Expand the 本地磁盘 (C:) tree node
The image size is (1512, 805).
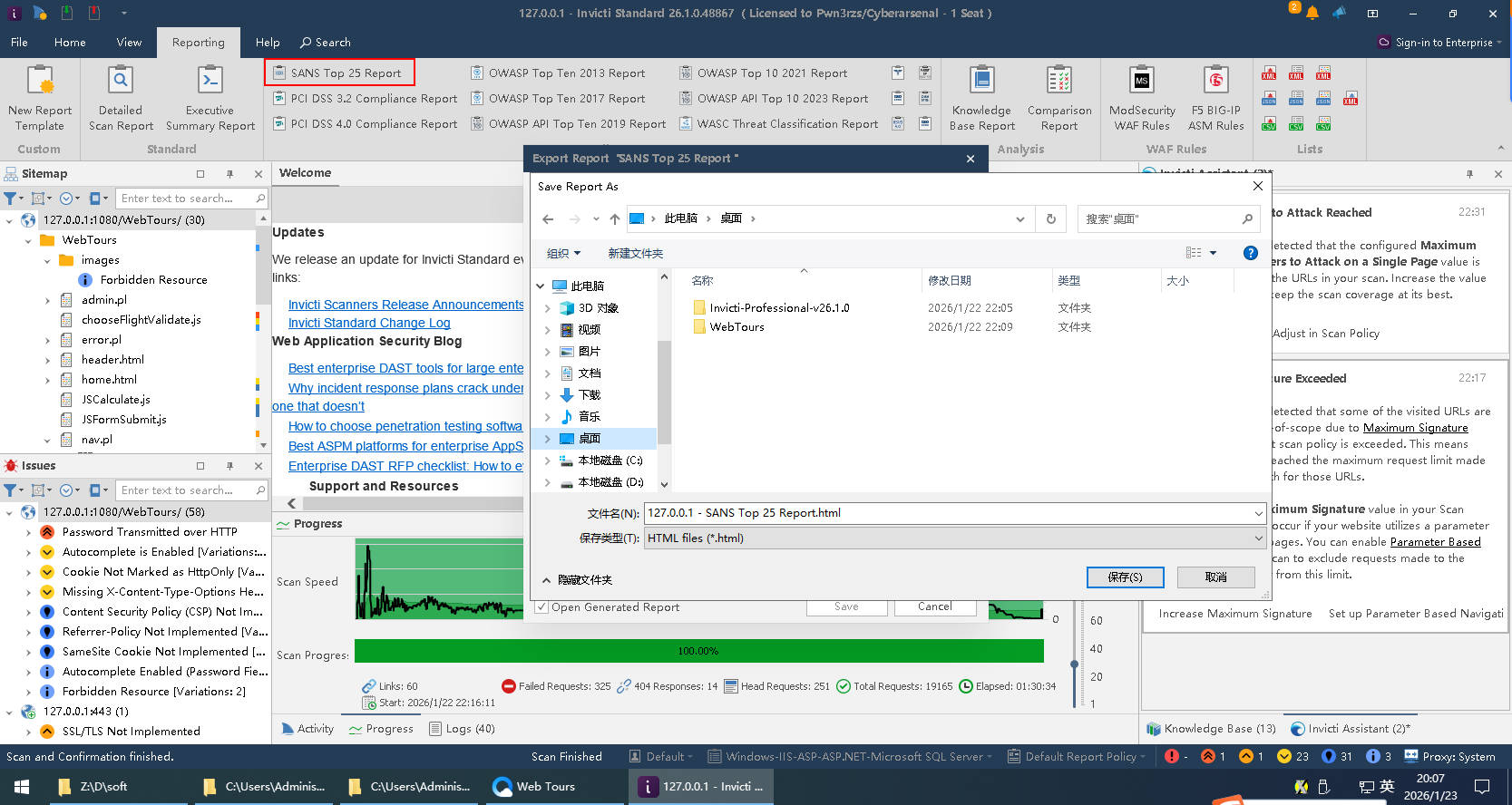coord(547,461)
